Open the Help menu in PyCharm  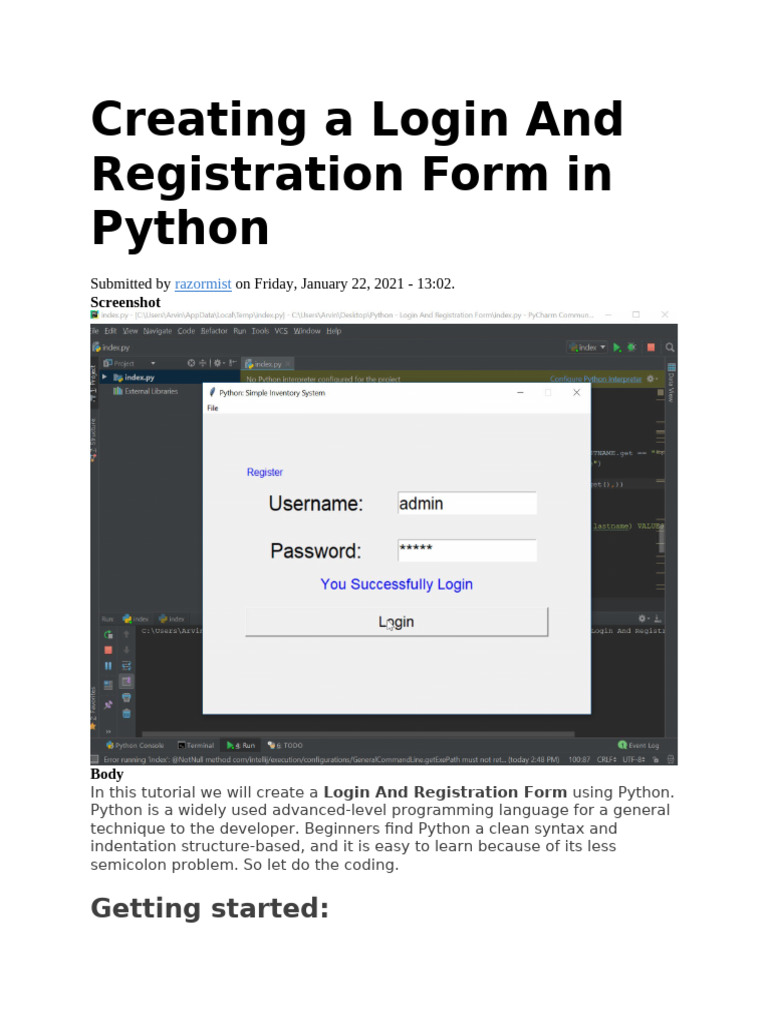(334, 331)
